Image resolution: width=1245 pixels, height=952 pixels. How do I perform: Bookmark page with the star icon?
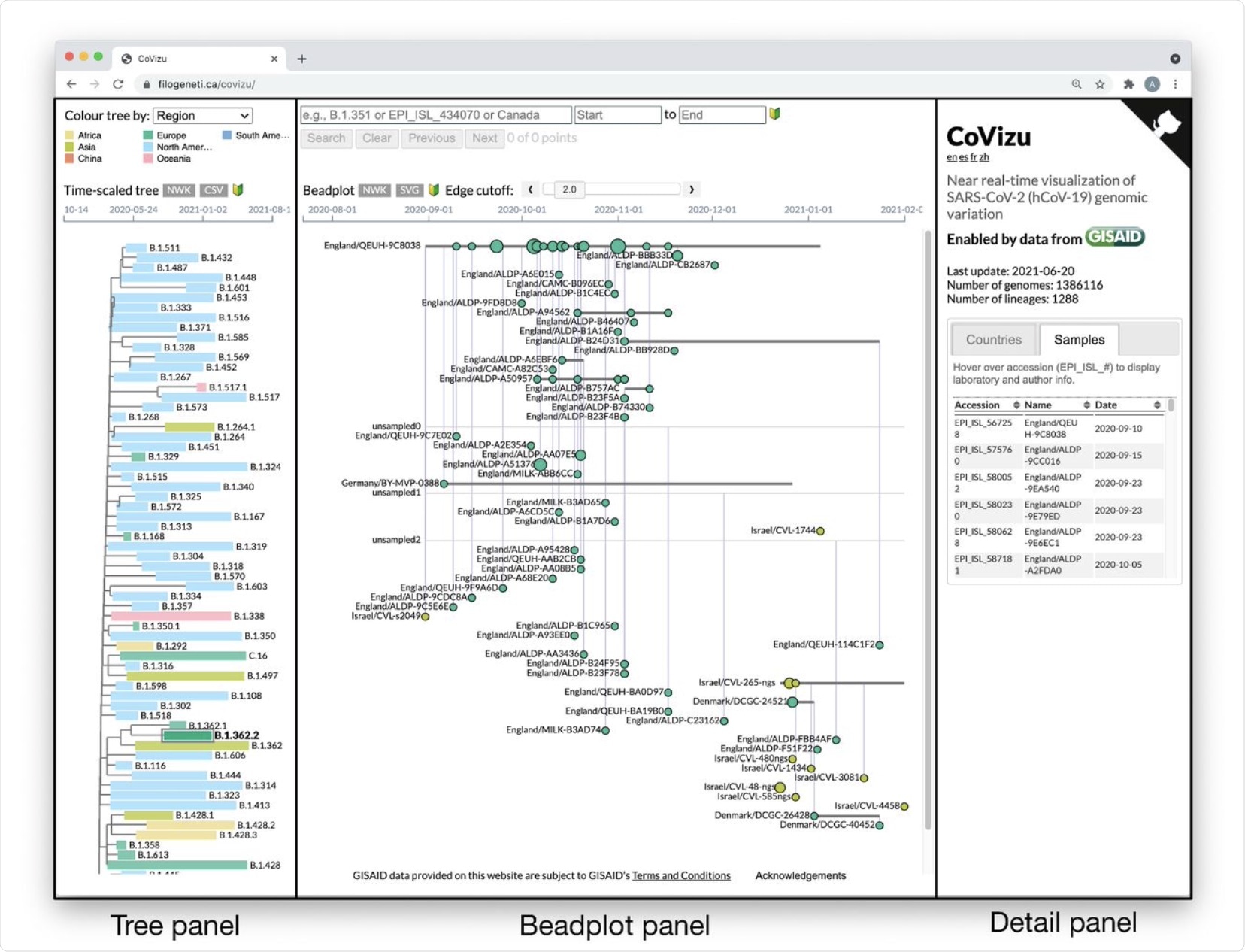[x=1100, y=84]
